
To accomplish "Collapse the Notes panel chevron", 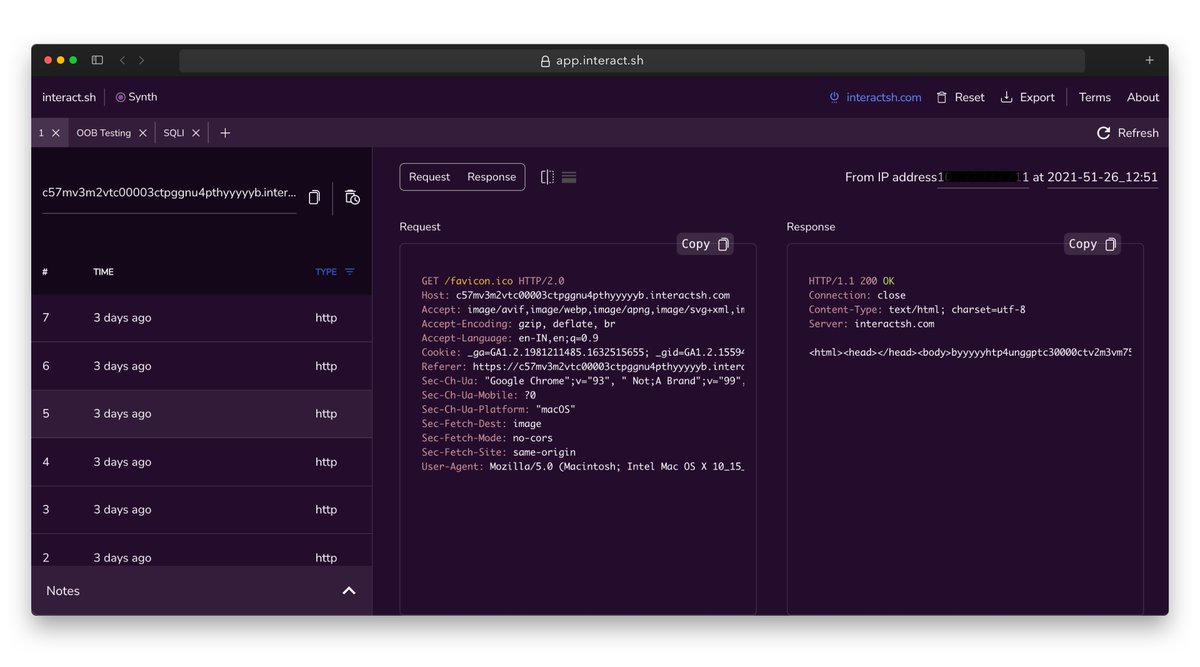I will (x=349, y=591).
